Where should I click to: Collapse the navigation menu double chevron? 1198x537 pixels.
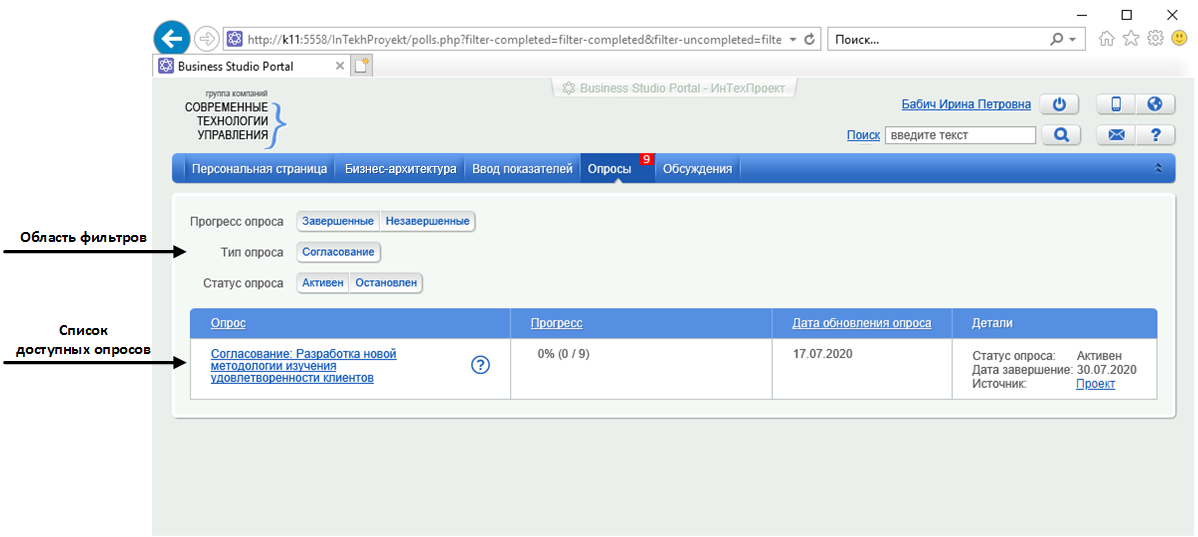(x=1159, y=169)
